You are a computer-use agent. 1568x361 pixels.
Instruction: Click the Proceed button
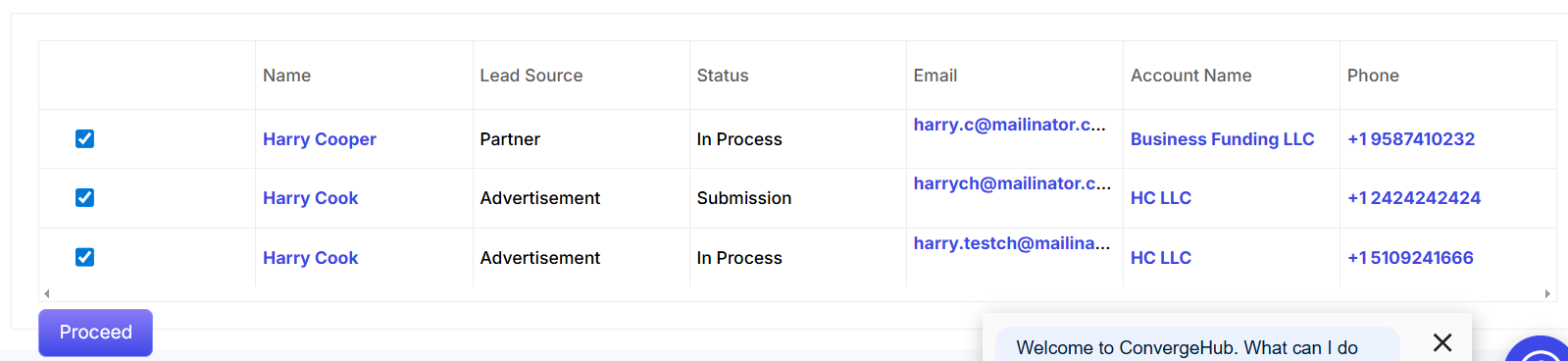tap(95, 333)
